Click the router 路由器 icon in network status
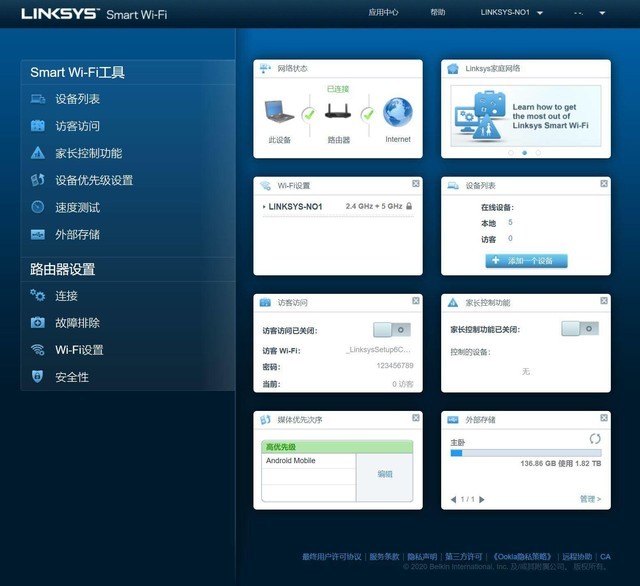This screenshot has height=586, width=640. 338,111
